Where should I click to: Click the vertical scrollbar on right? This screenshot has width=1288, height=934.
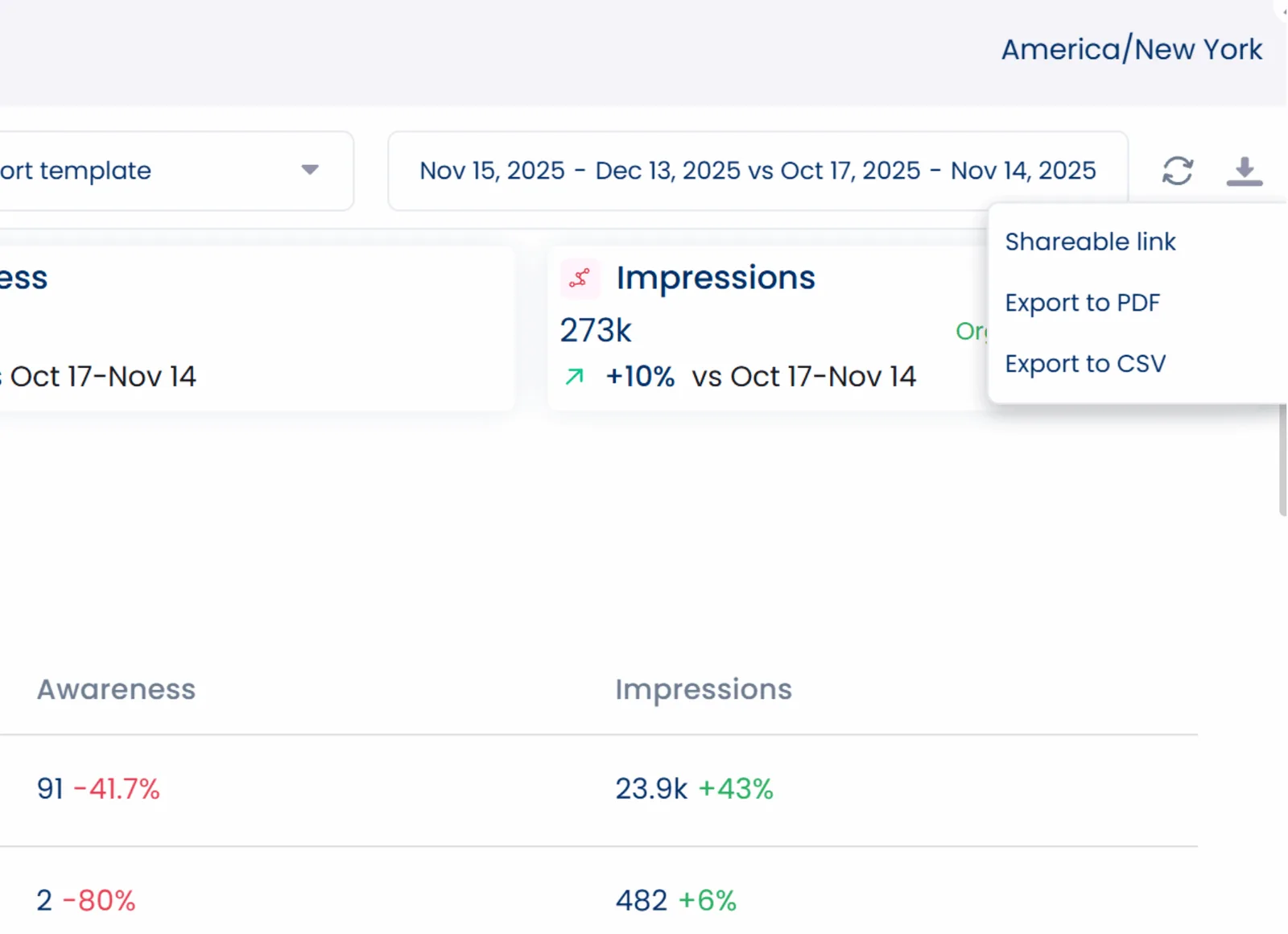1282,461
